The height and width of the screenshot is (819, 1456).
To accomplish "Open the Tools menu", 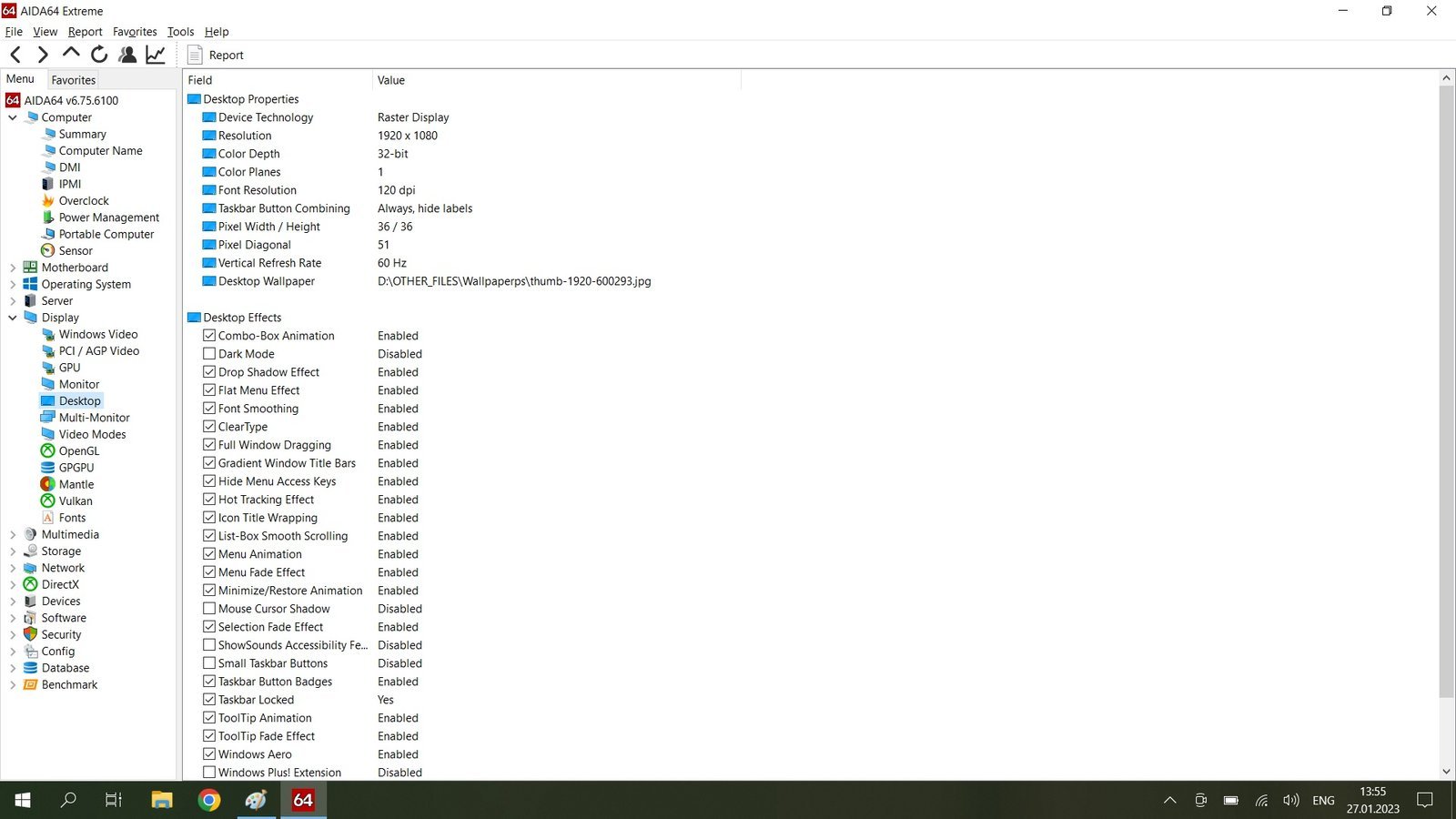I will click(180, 32).
